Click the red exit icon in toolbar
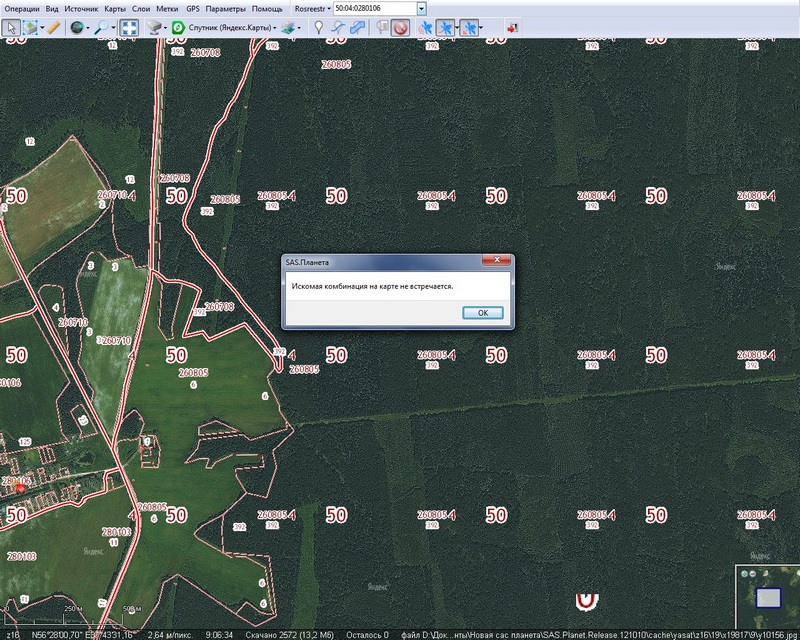Viewport: 800px width, 640px height. (x=513, y=28)
